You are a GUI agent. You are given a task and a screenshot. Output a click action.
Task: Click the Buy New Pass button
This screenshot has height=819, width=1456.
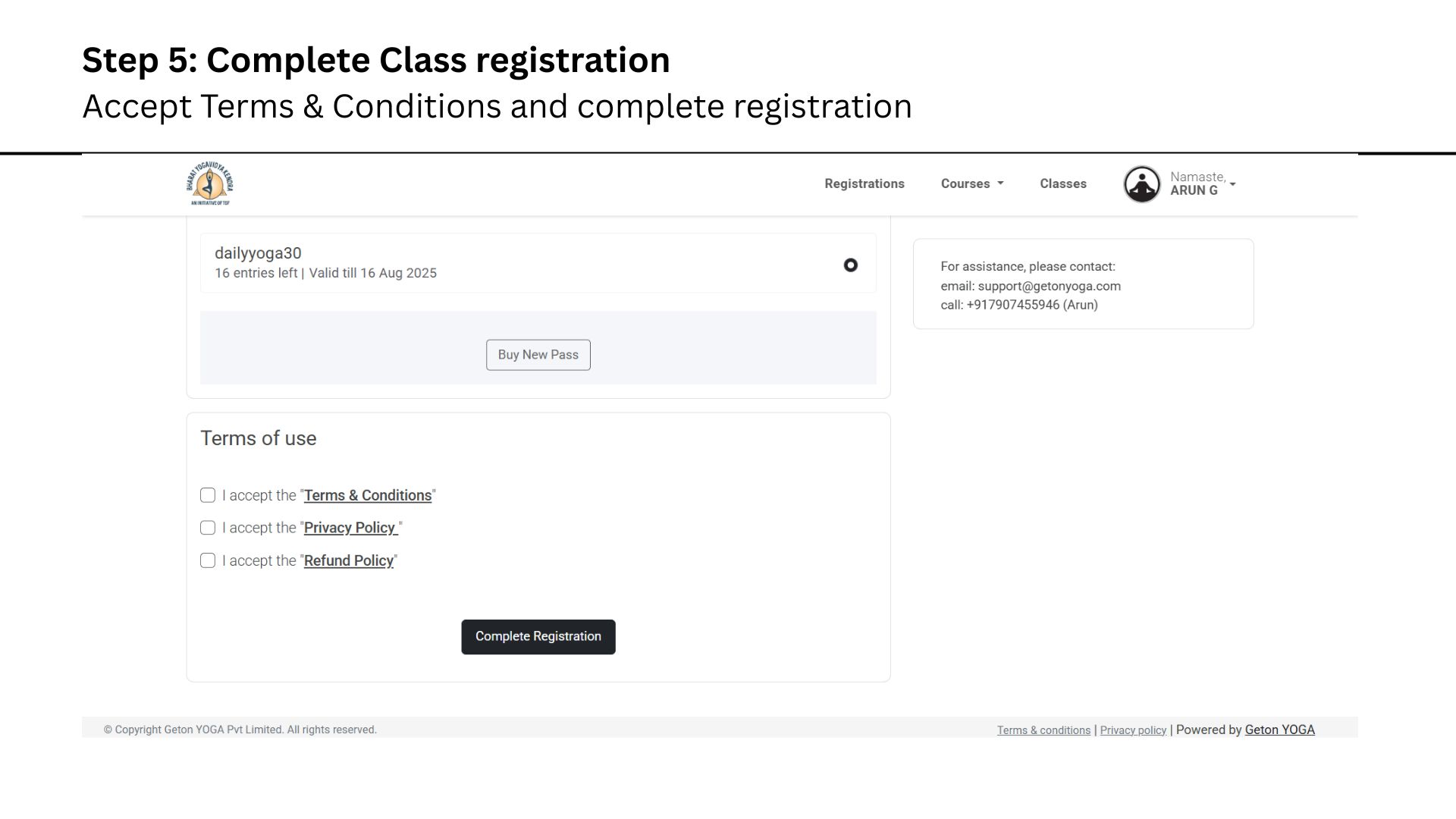(538, 355)
